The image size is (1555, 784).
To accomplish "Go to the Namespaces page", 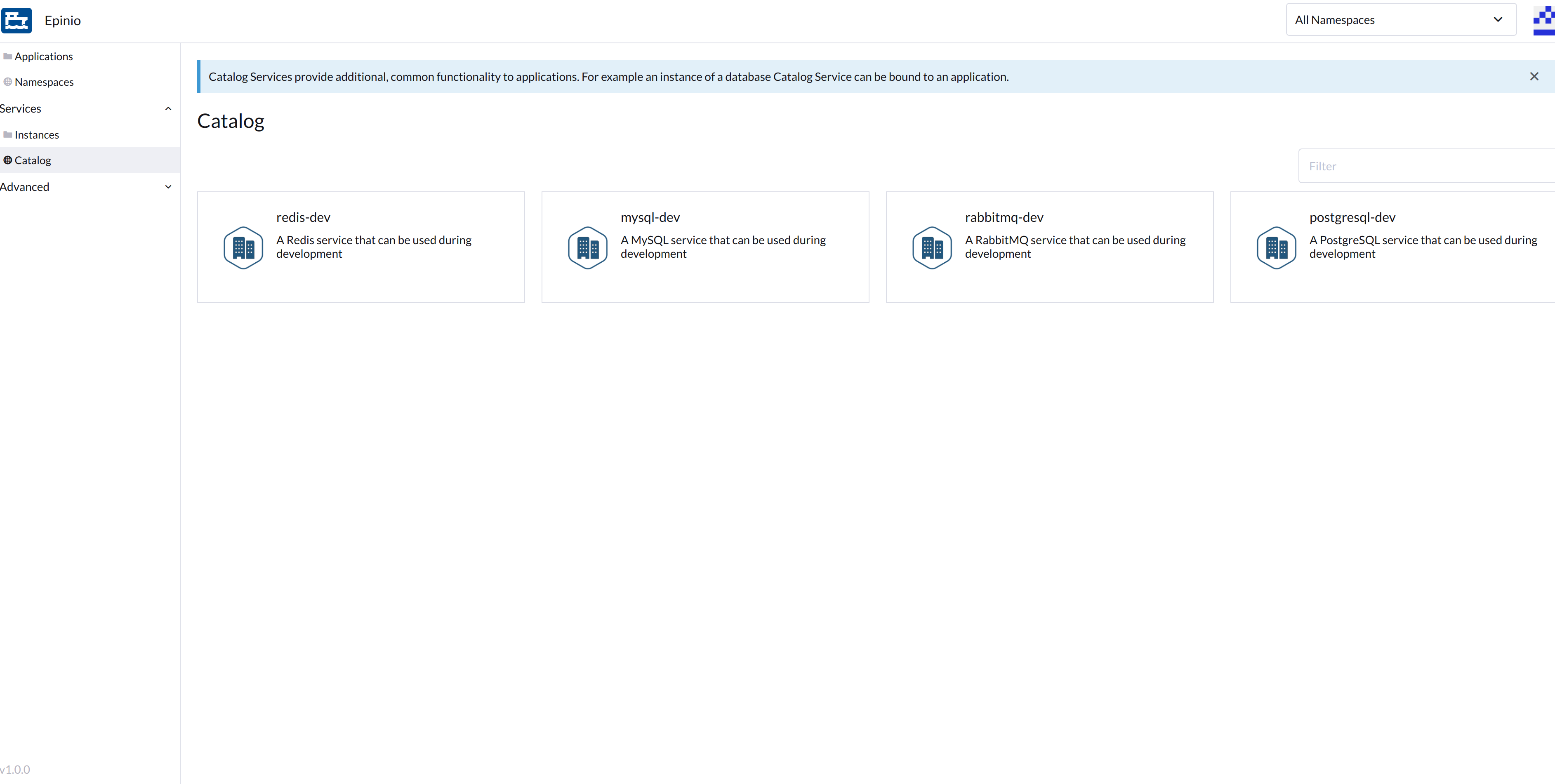I will (x=44, y=82).
